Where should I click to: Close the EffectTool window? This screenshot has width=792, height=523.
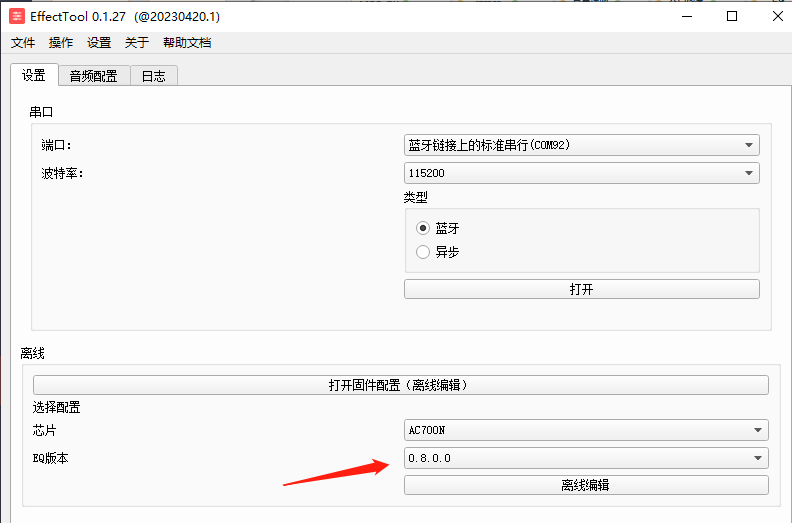click(x=778, y=16)
